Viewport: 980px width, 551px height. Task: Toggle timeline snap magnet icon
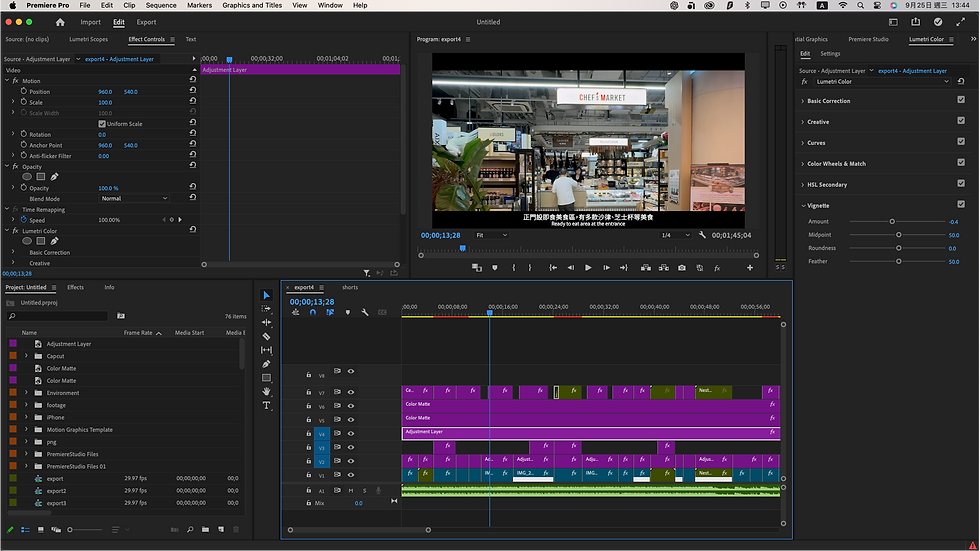[x=312, y=312]
